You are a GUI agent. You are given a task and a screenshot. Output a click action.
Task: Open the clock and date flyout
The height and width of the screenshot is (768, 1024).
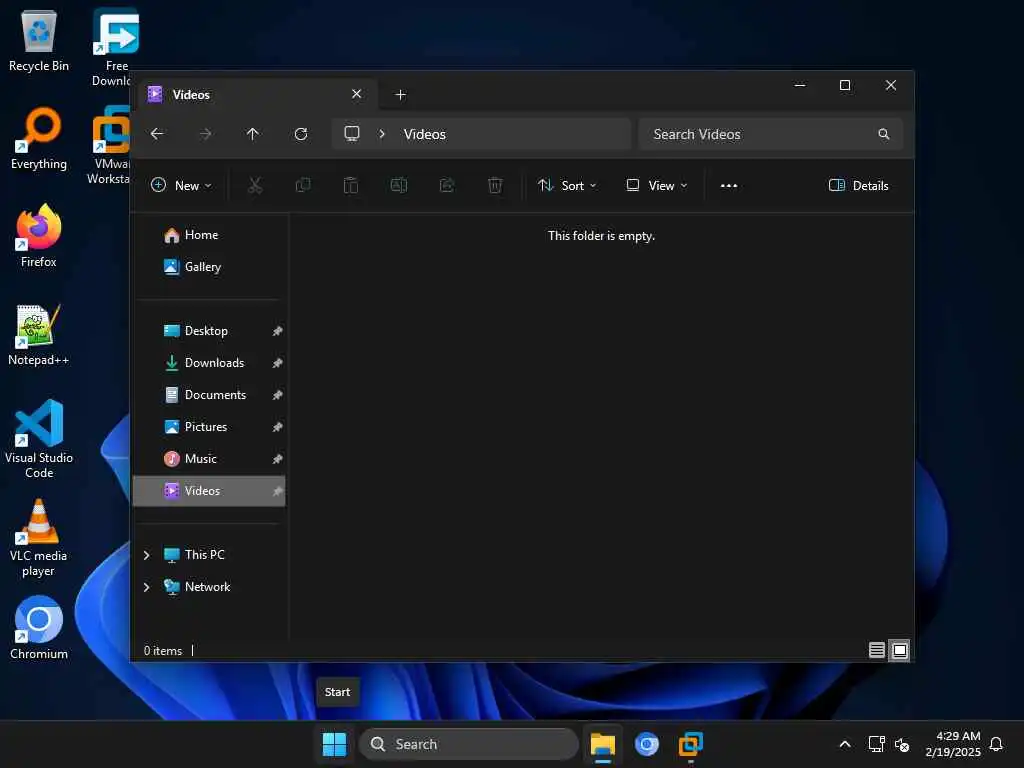[953, 744]
